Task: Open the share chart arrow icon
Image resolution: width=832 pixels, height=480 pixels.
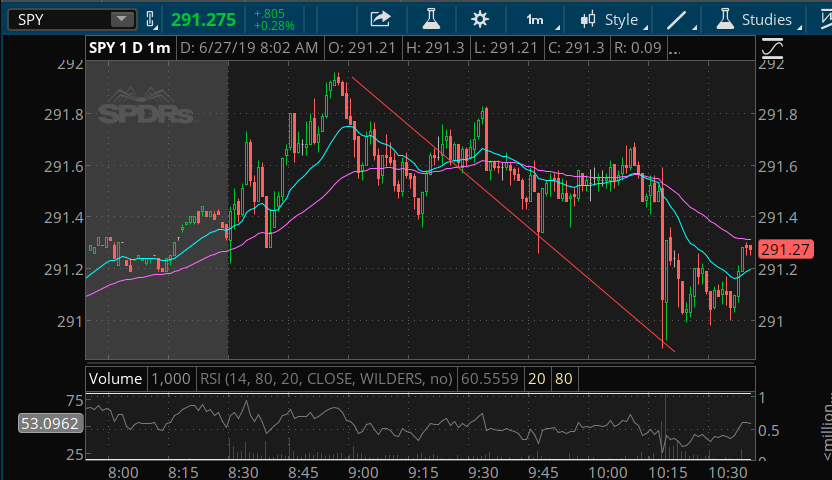Action: 380,19
